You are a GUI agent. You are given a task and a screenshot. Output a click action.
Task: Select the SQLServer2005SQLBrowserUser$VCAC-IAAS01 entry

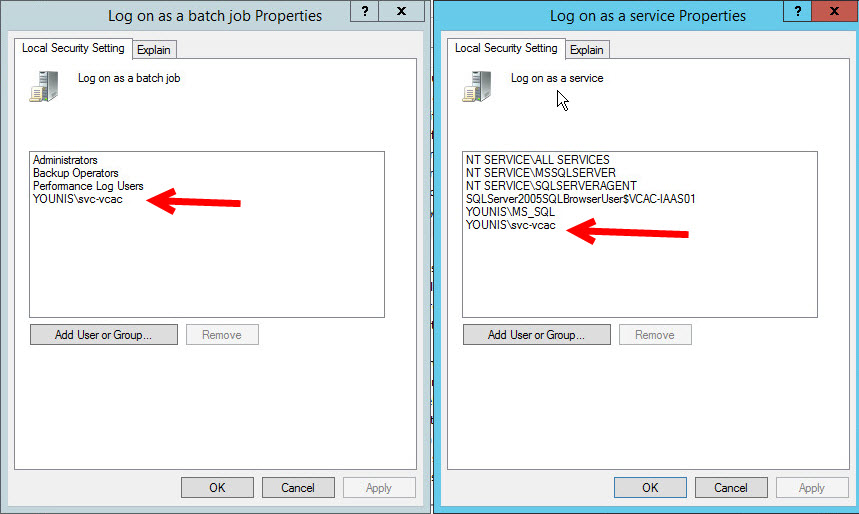point(580,199)
